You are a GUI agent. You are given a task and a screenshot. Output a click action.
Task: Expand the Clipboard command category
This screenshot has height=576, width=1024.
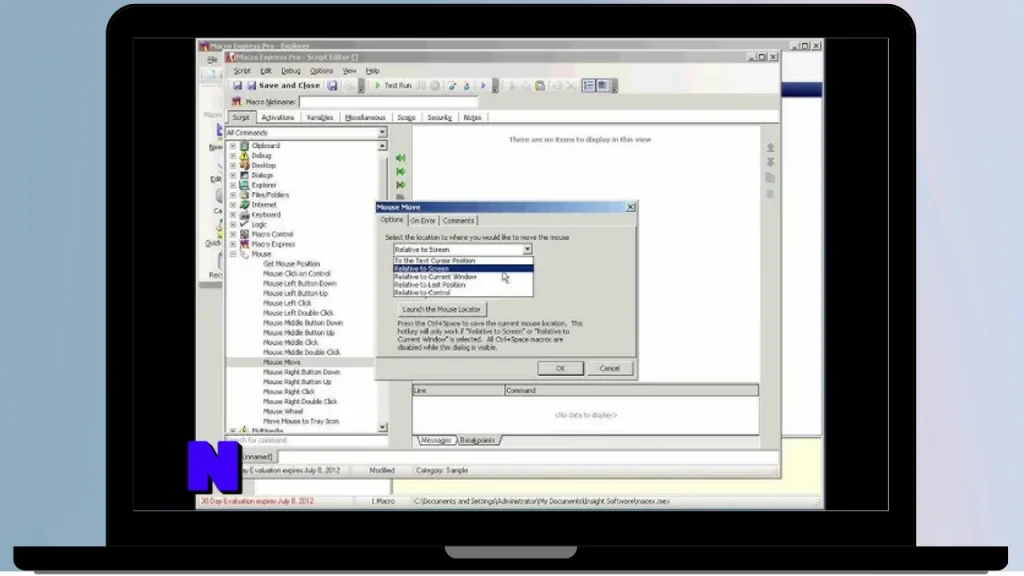point(232,146)
